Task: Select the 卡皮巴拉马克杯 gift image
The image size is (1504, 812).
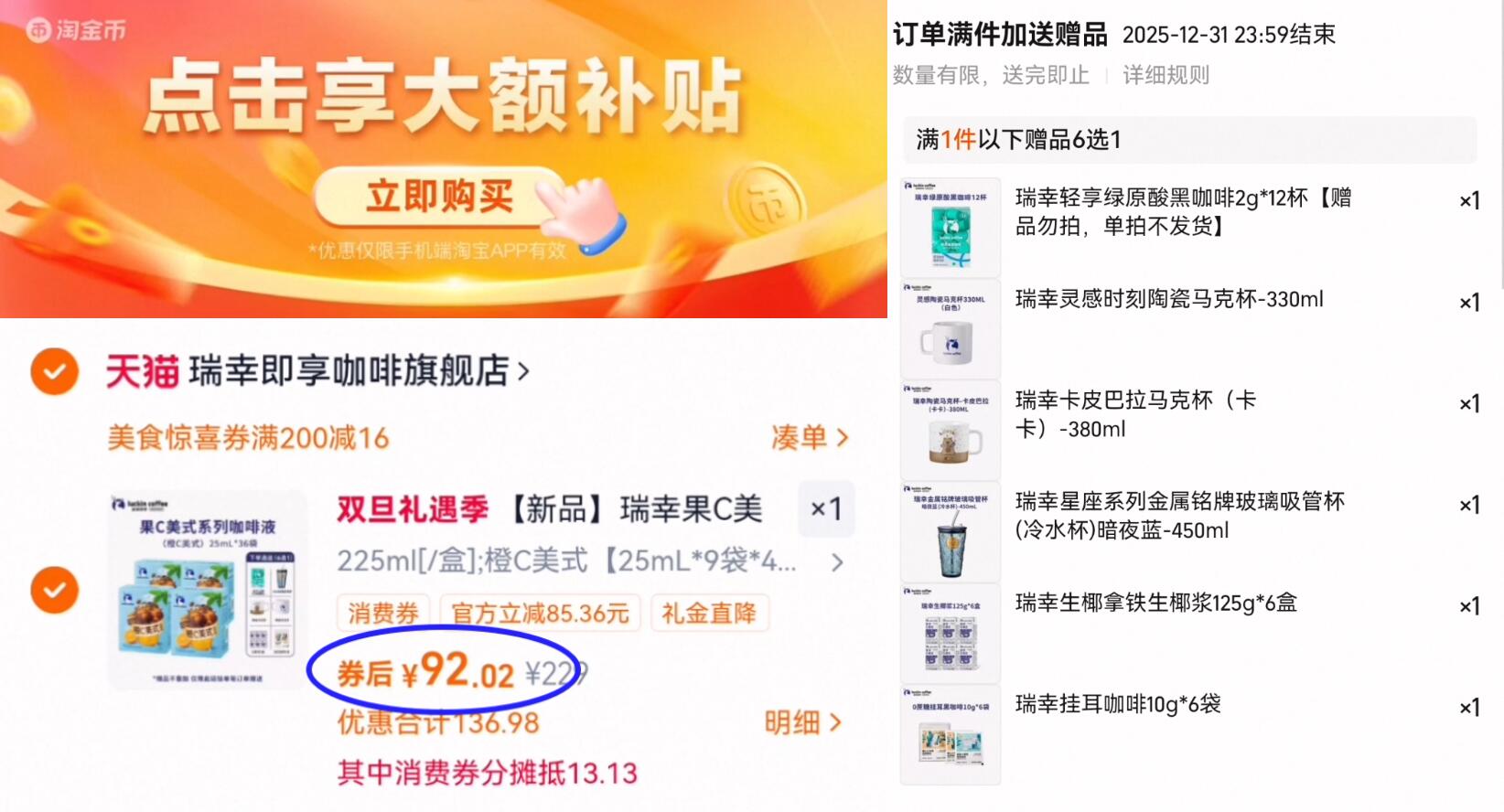Action: coord(951,431)
